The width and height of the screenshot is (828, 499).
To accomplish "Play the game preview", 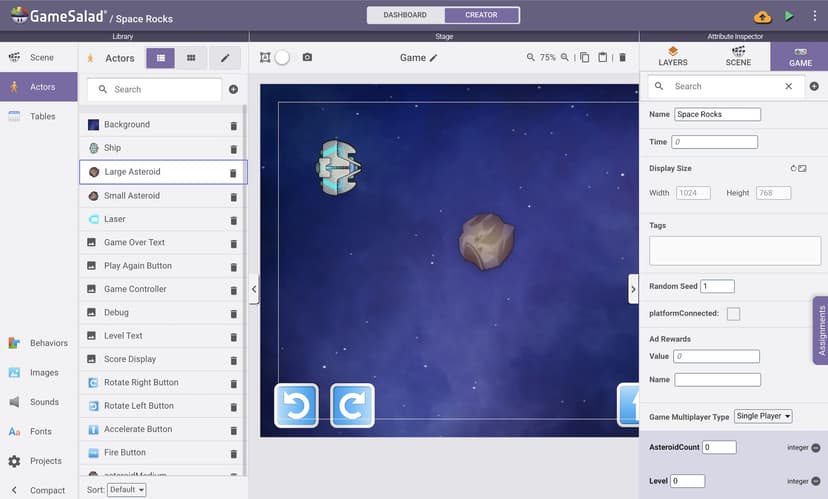I will 789,16.
